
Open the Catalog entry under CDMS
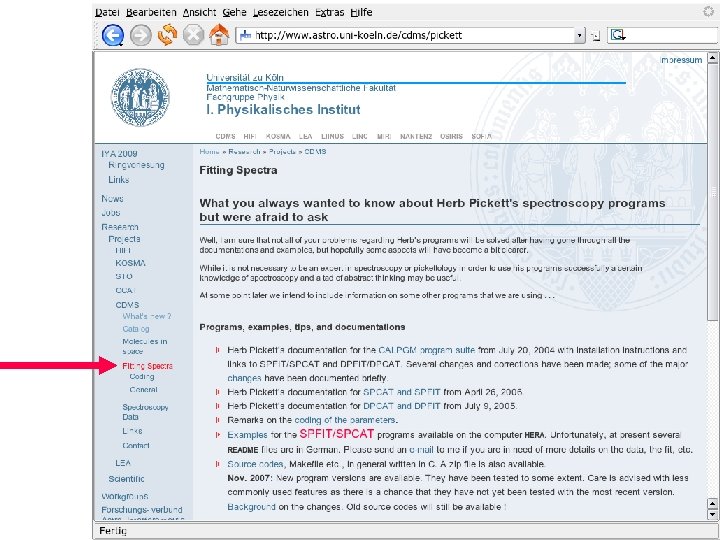coord(136,329)
